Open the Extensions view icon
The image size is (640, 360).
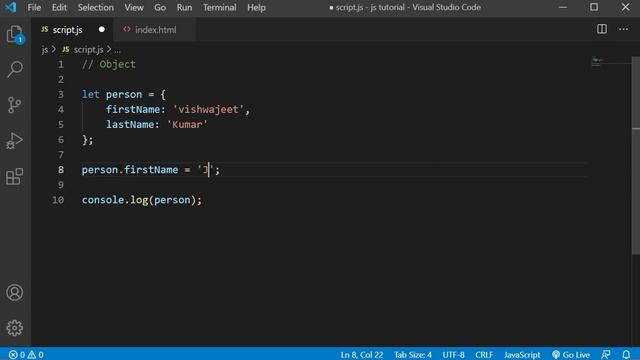point(15,176)
